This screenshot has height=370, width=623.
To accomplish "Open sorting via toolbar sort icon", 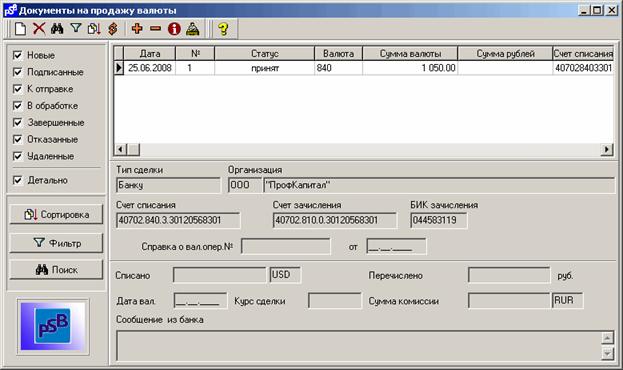I will point(94,29).
